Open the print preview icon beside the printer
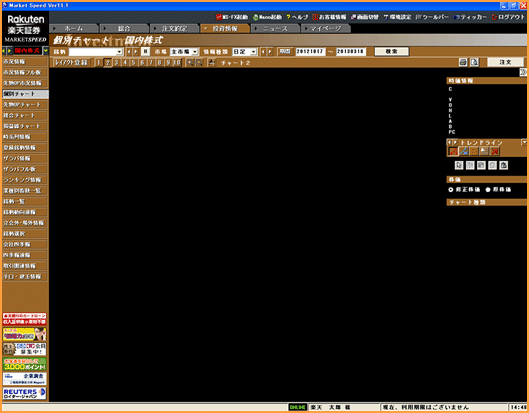 (474, 62)
